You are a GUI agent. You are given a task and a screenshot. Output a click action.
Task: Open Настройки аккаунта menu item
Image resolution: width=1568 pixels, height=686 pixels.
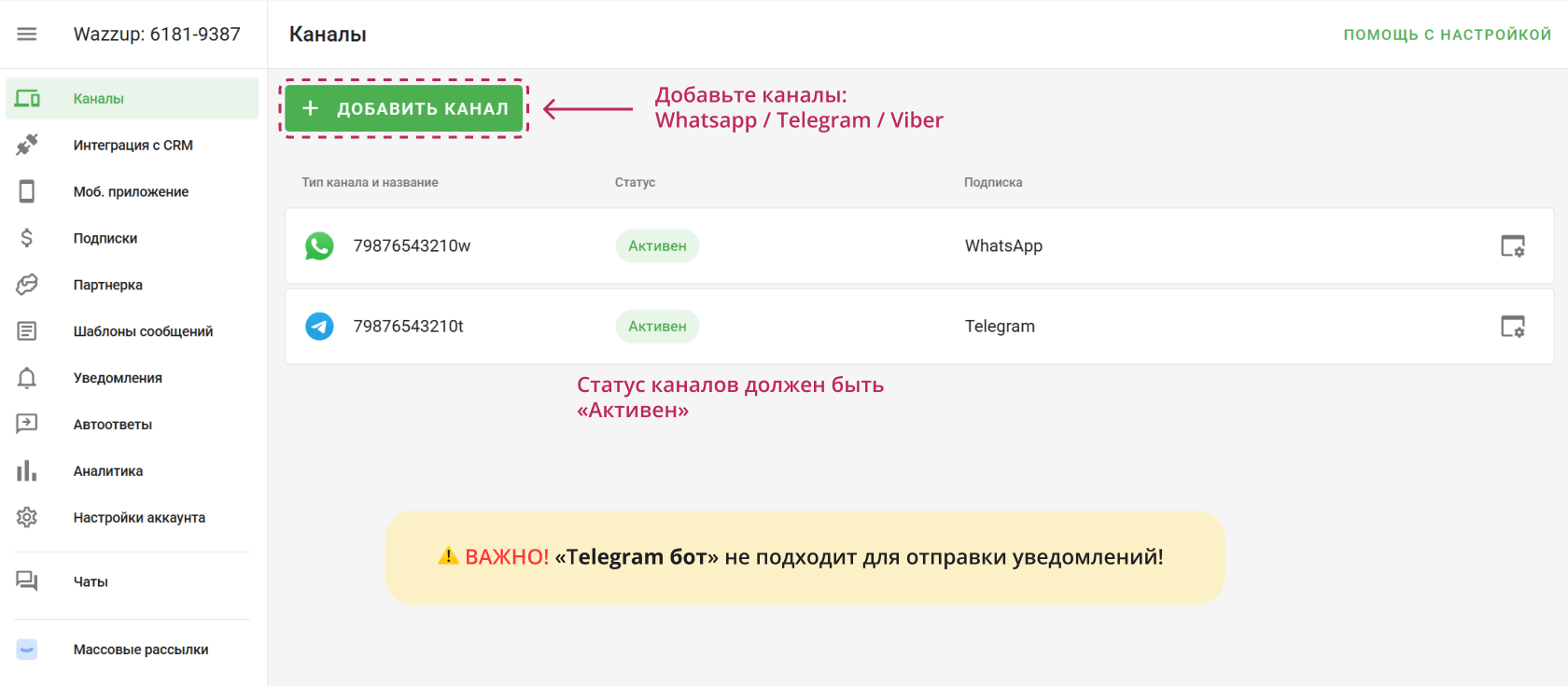132,517
